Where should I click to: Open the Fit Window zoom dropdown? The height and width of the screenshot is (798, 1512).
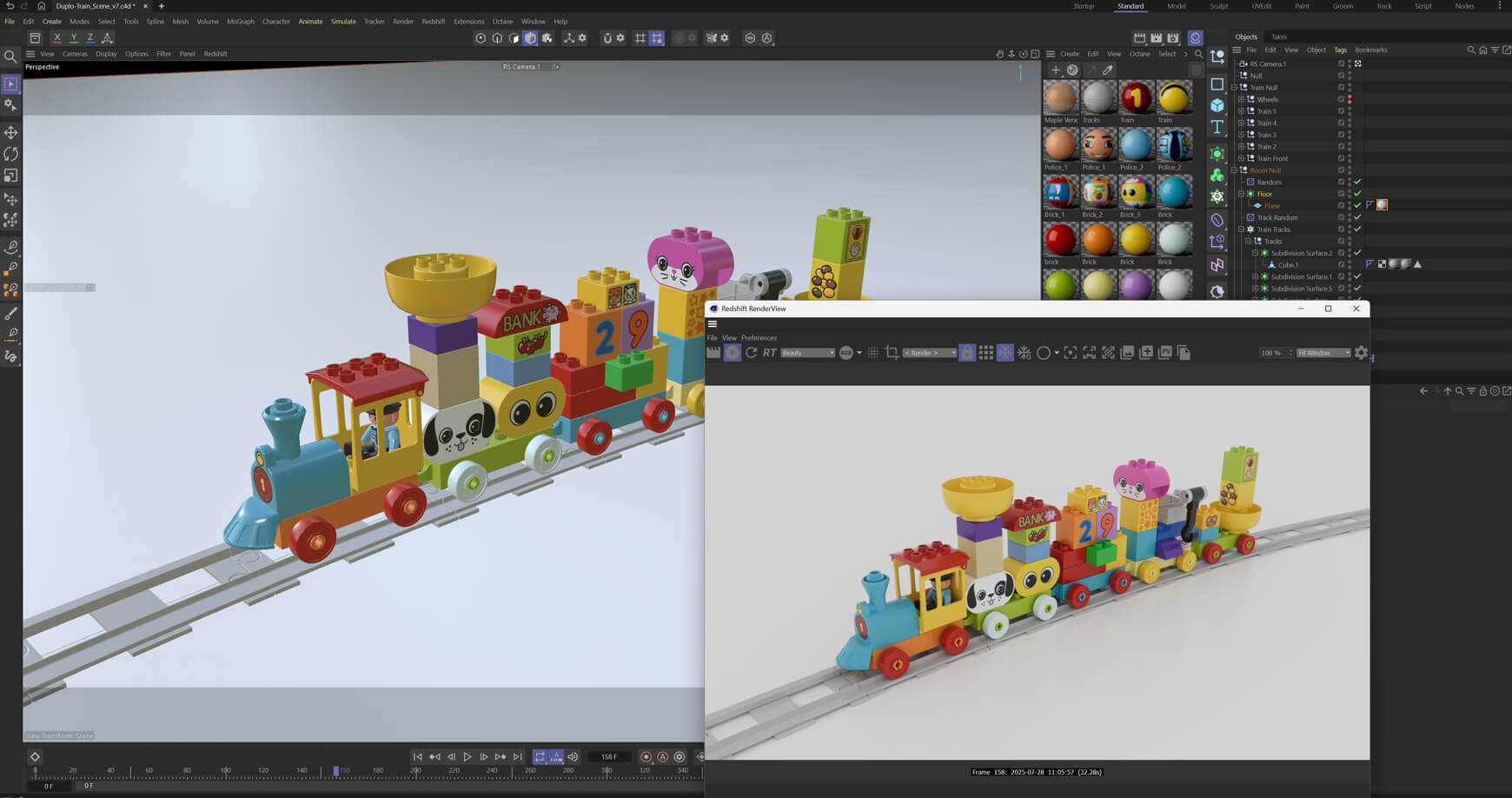click(1323, 353)
